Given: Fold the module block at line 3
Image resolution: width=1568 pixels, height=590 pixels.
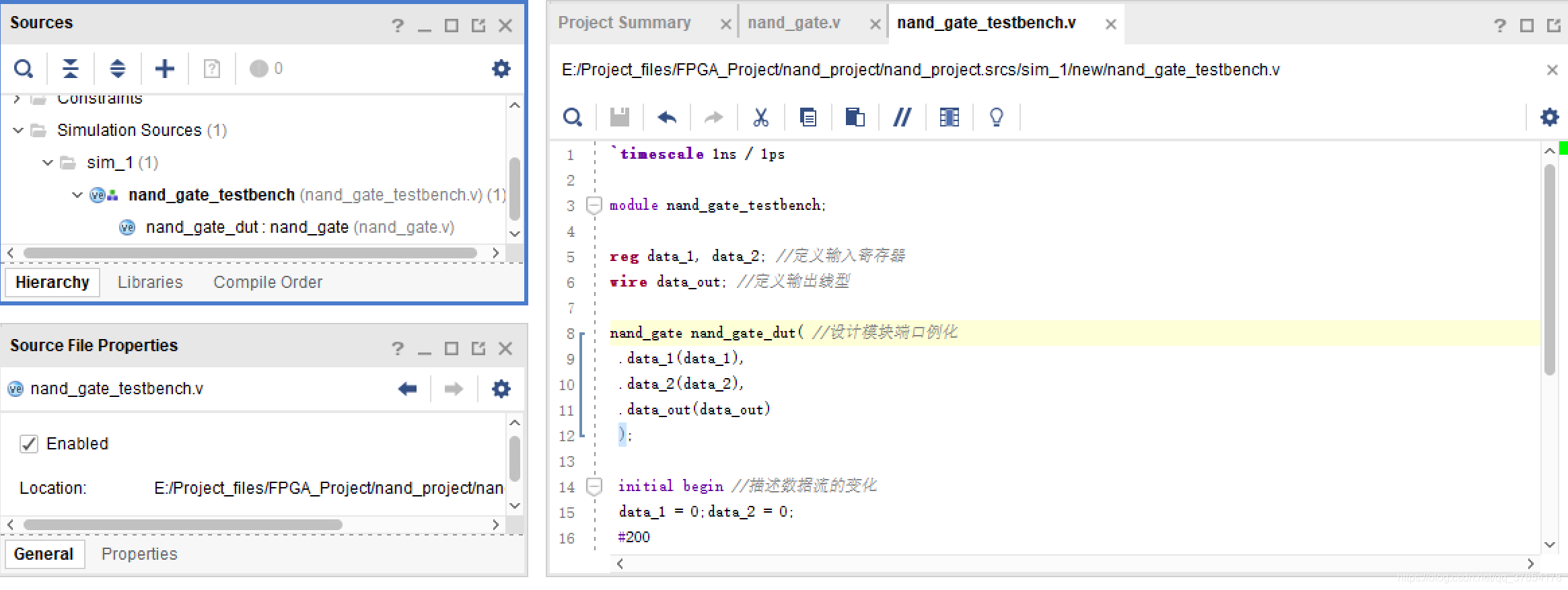Looking at the screenshot, I should pyautogui.click(x=594, y=205).
